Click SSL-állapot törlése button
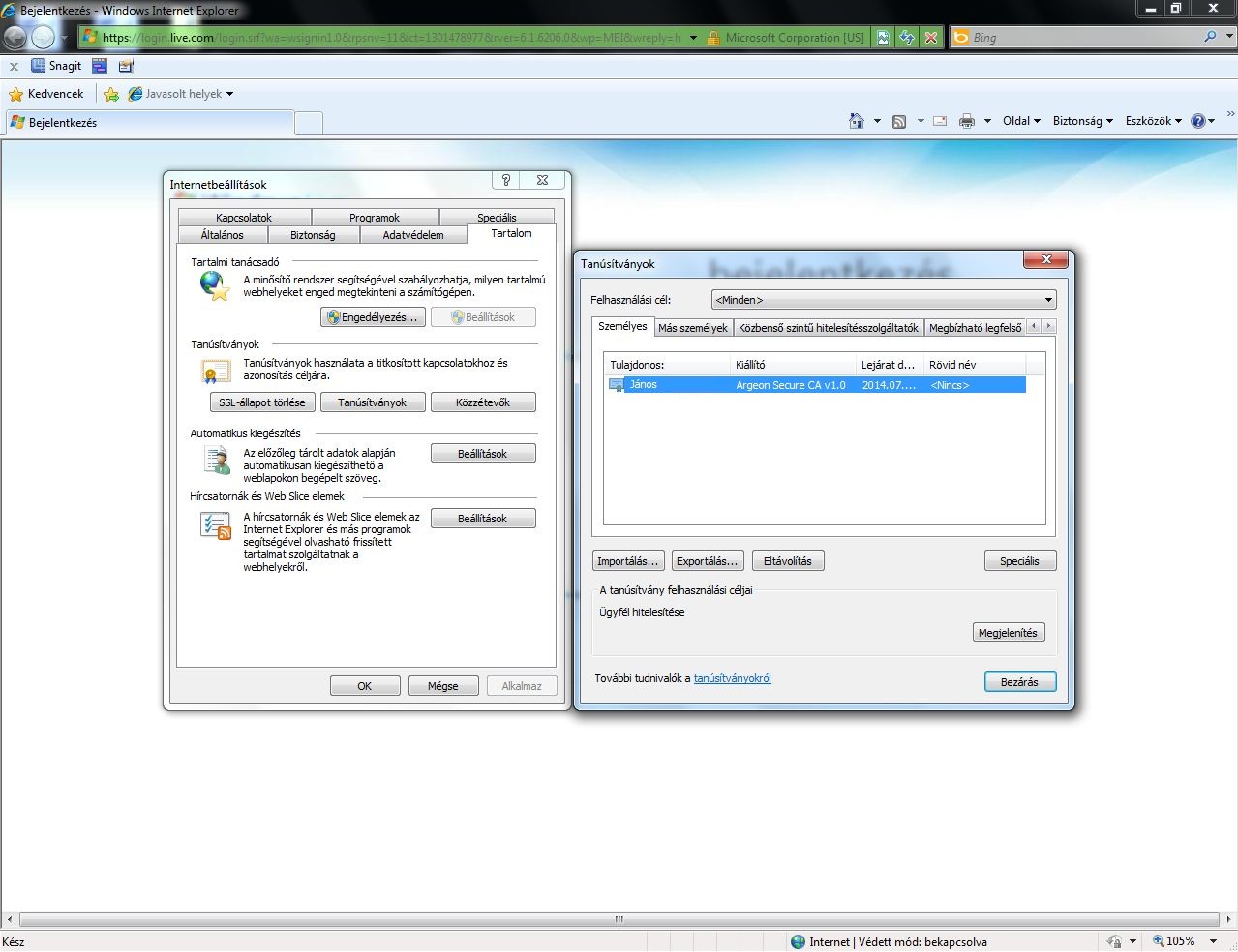Screen dimensions: 1238x952 [262, 402]
